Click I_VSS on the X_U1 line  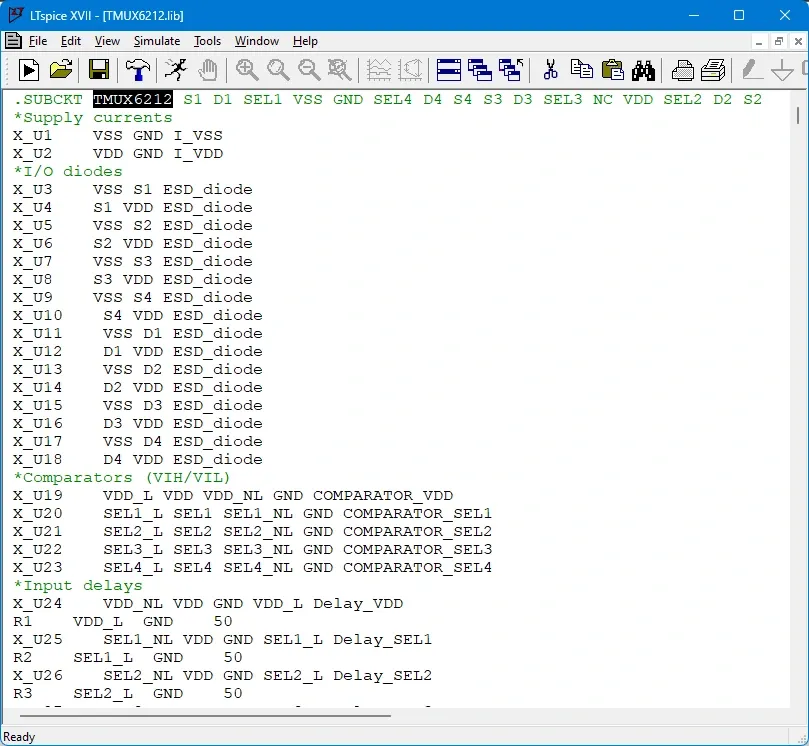198,136
